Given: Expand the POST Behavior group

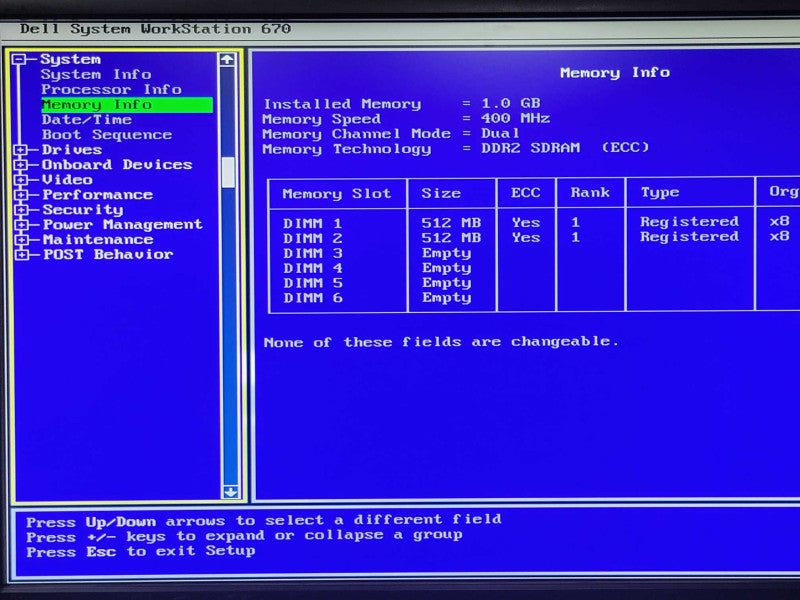Looking at the screenshot, I should point(21,255).
